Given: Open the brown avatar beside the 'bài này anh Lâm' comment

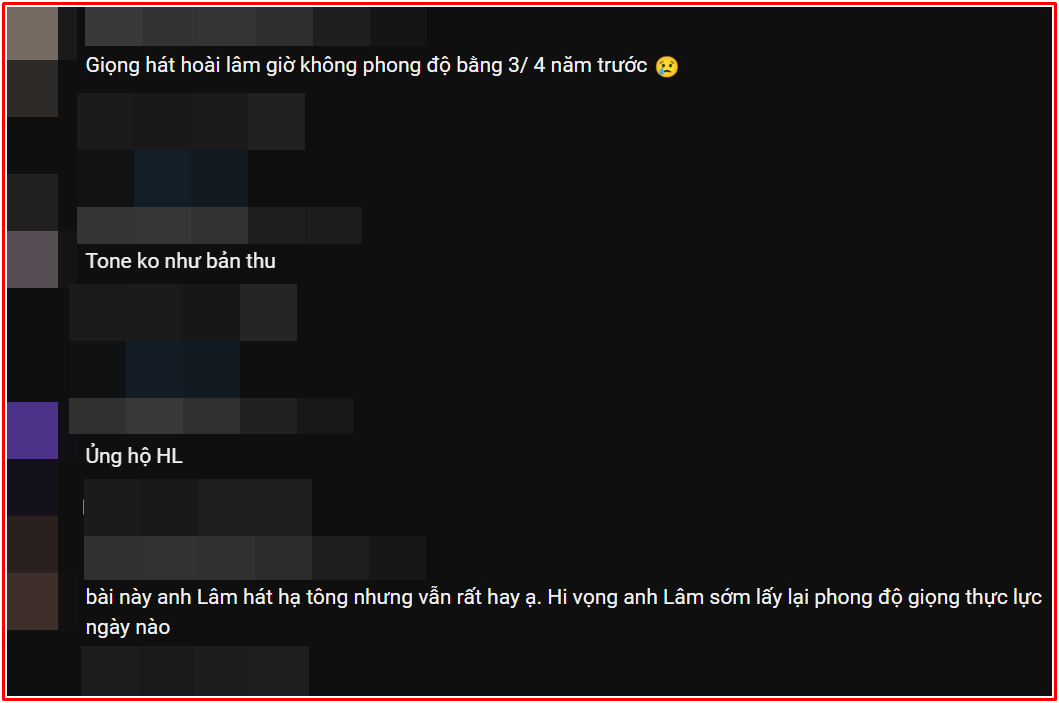Looking at the screenshot, I should 32,601.
